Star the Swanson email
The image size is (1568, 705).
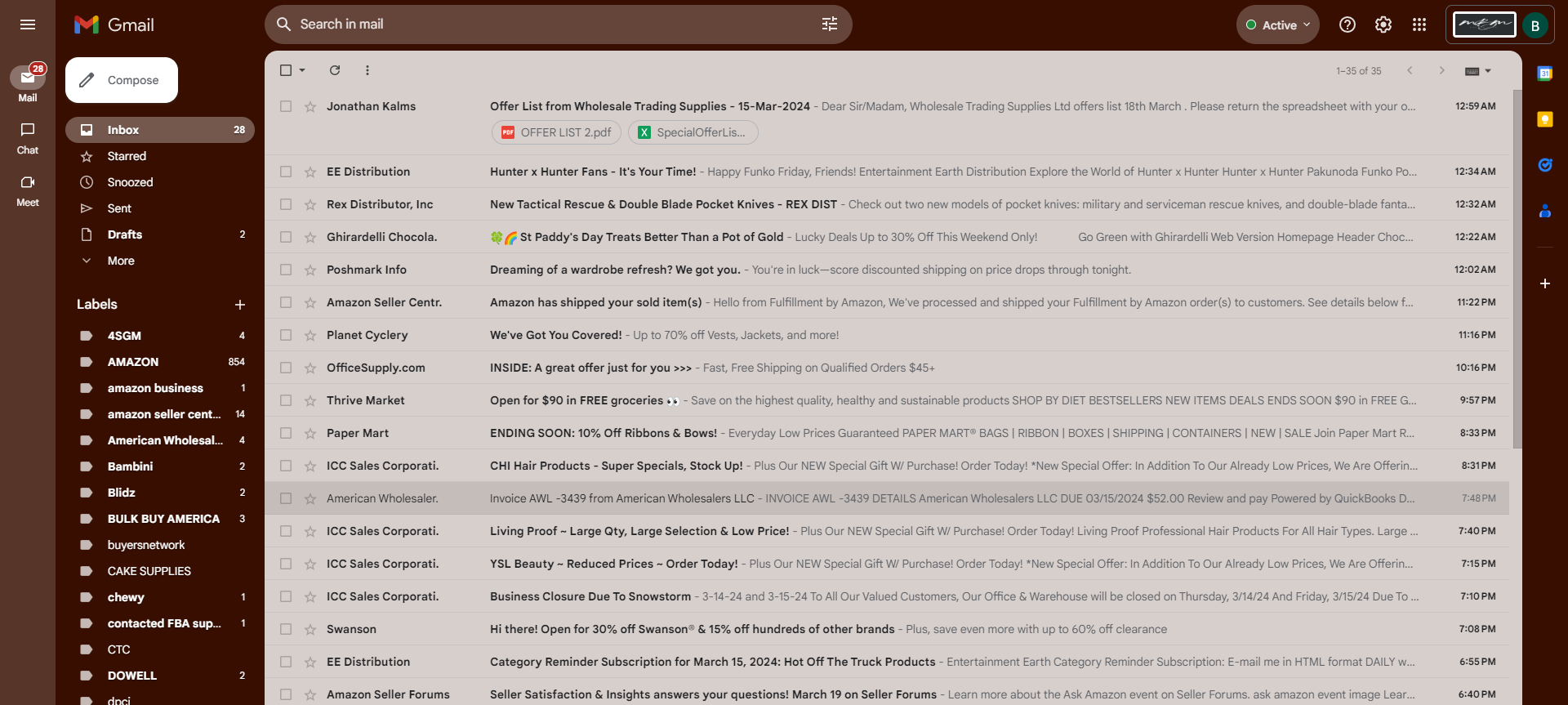[x=310, y=629]
